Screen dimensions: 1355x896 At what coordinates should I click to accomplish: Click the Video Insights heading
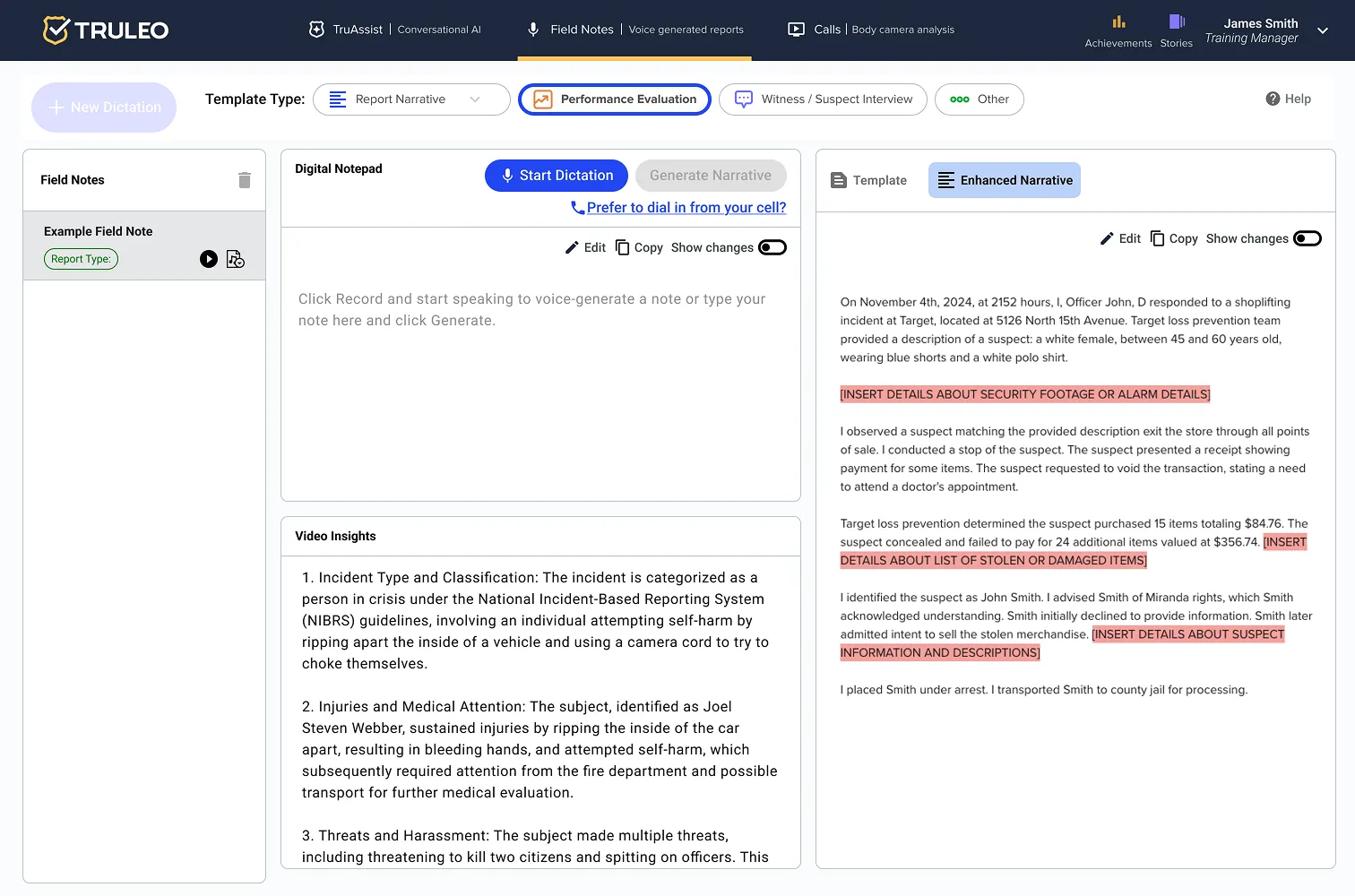[x=335, y=536]
